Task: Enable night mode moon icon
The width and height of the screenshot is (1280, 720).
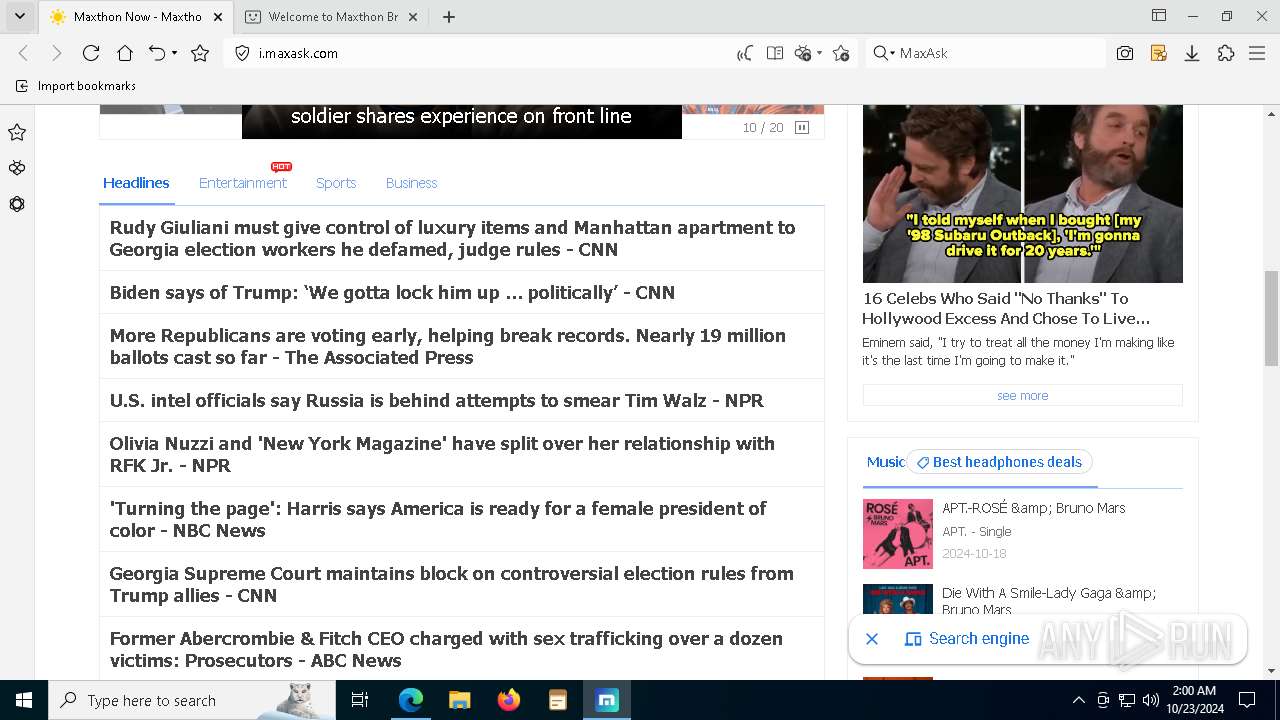Action: click(745, 53)
